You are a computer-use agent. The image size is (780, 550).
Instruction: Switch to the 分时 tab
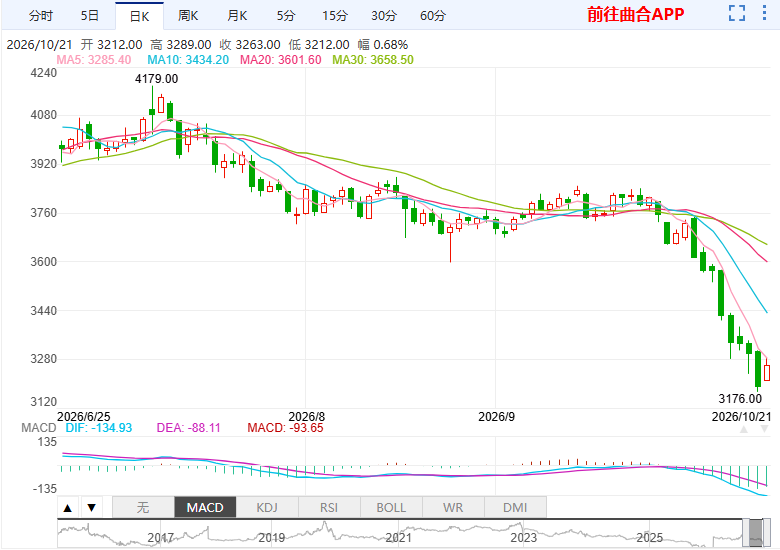point(41,16)
